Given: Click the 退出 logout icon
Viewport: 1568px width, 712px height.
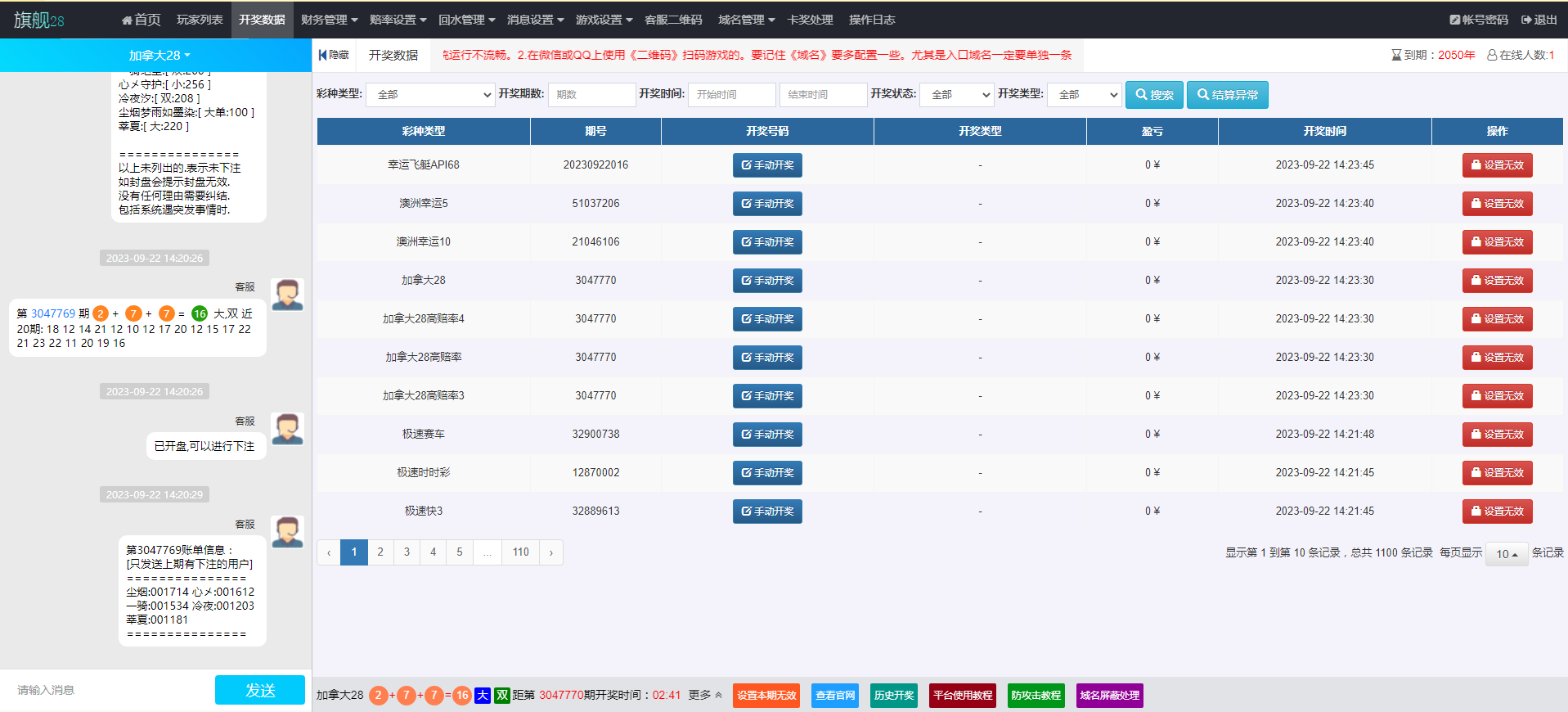Looking at the screenshot, I should 1526,20.
